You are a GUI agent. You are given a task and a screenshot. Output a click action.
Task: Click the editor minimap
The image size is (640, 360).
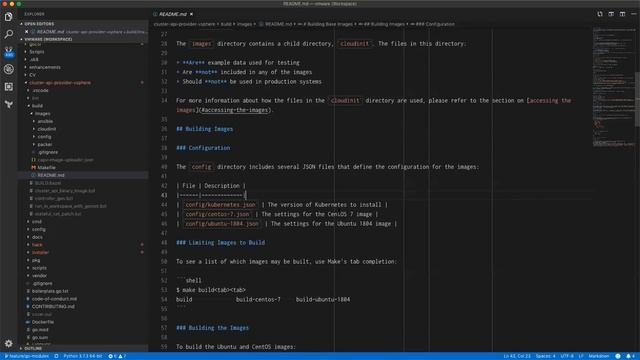613,87
